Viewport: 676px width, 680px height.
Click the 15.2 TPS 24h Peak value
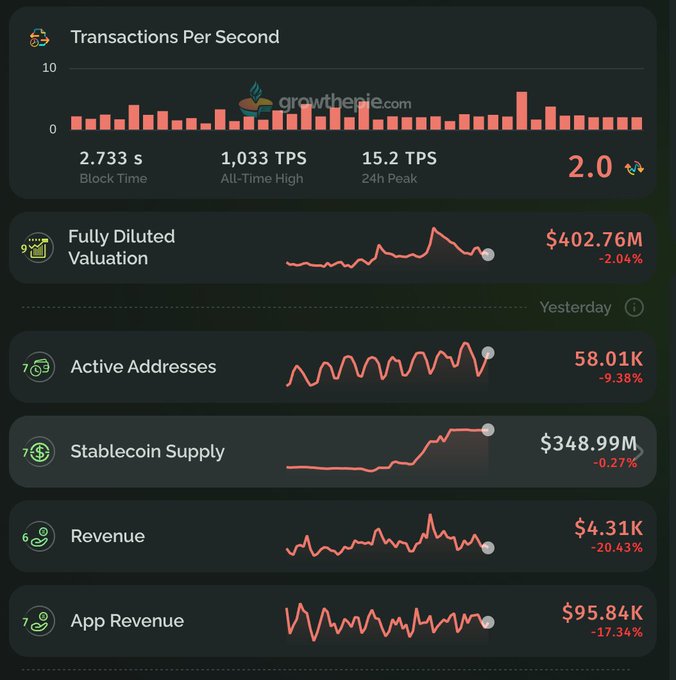click(x=399, y=158)
